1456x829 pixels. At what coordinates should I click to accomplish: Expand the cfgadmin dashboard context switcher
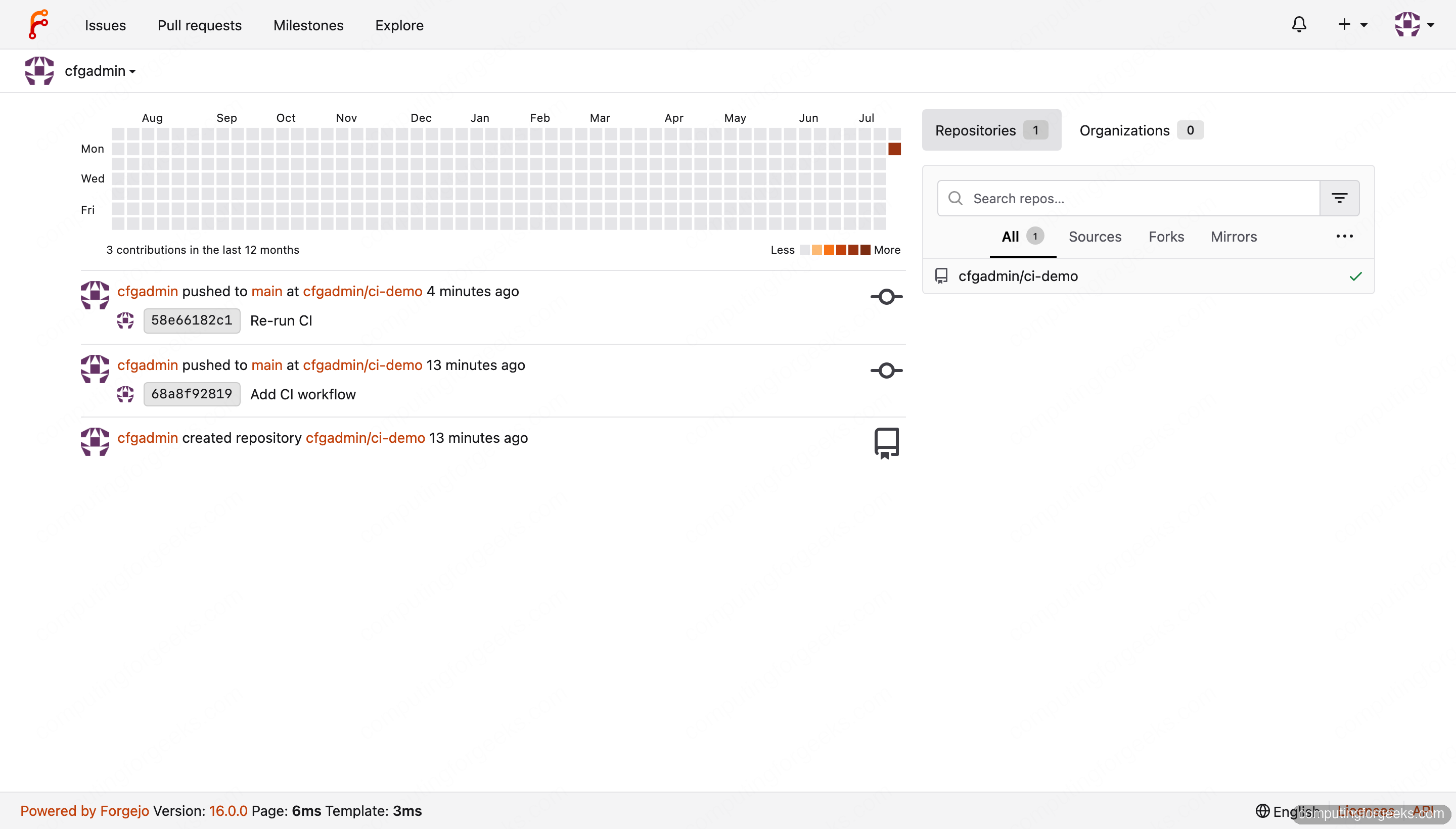point(100,71)
